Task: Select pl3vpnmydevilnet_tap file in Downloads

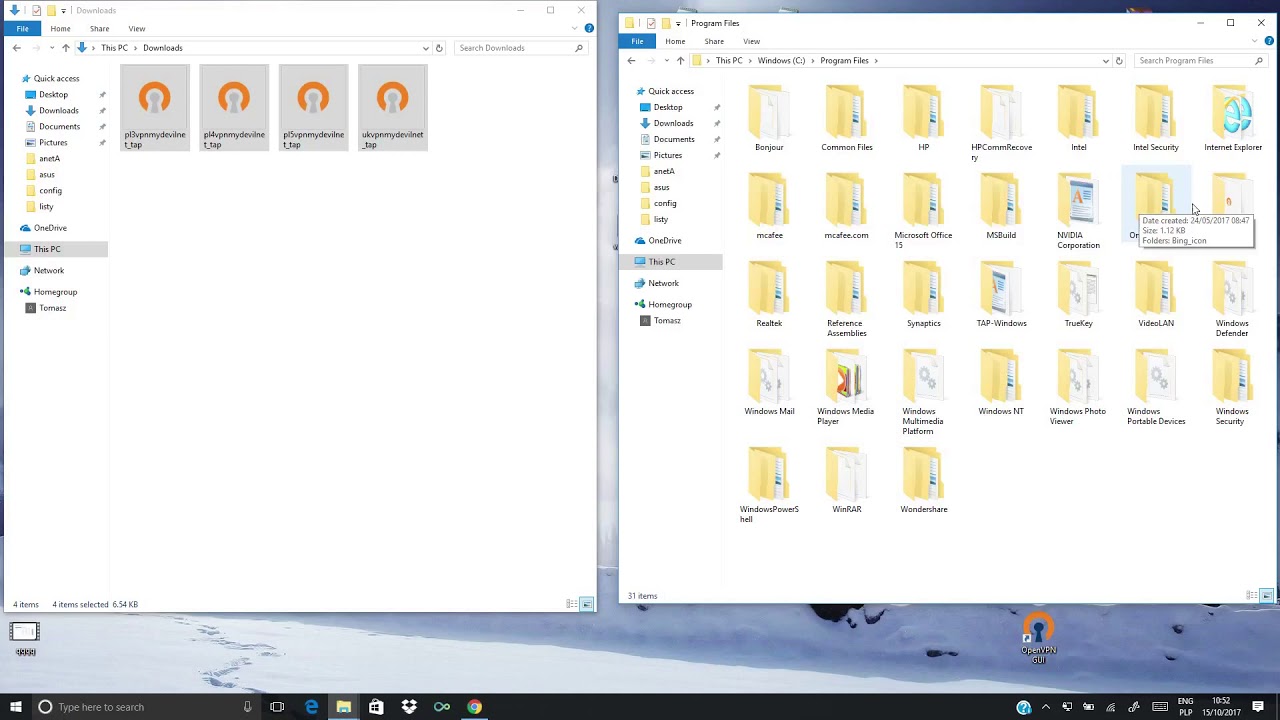Action: coord(154,108)
